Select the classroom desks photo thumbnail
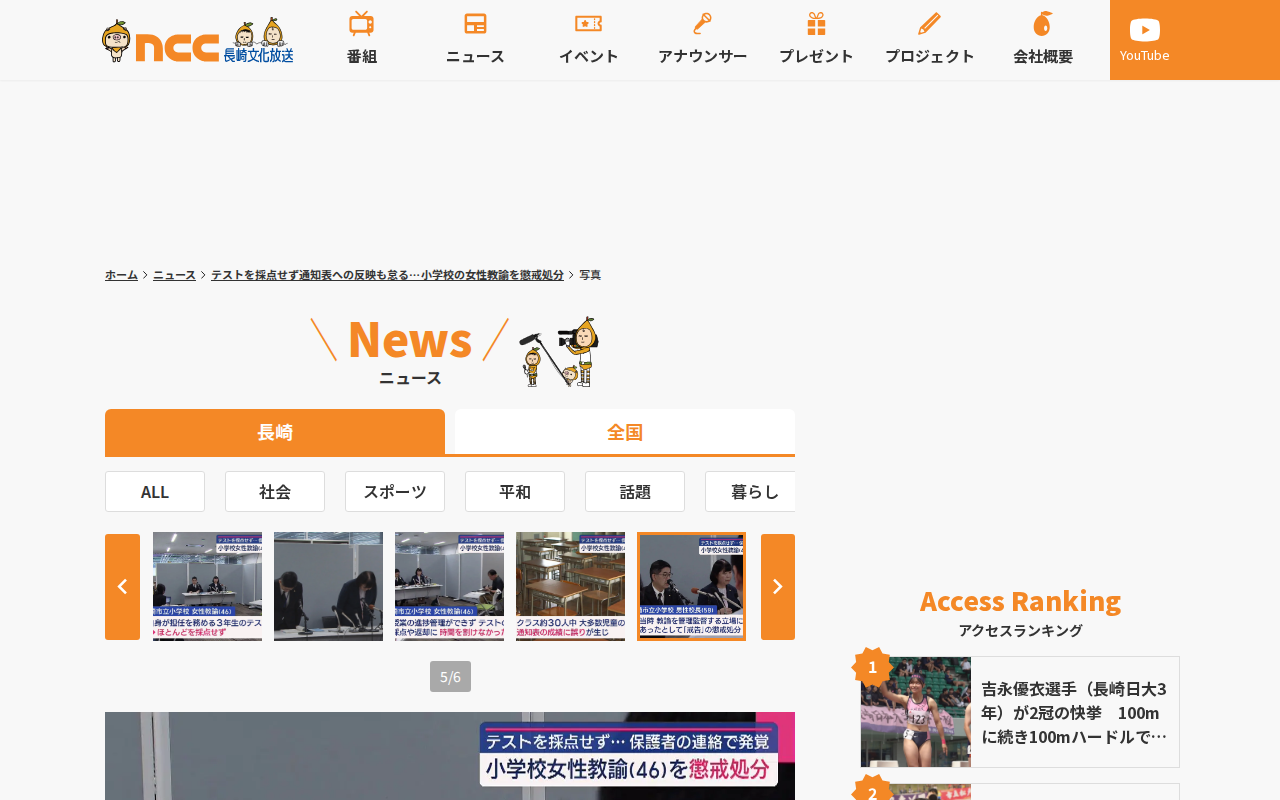The height and width of the screenshot is (800, 1280). (570, 587)
